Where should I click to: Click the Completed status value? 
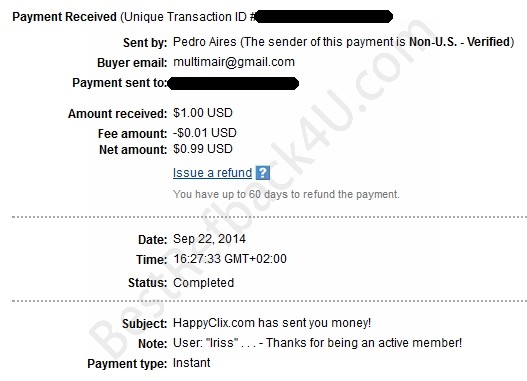click(203, 283)
